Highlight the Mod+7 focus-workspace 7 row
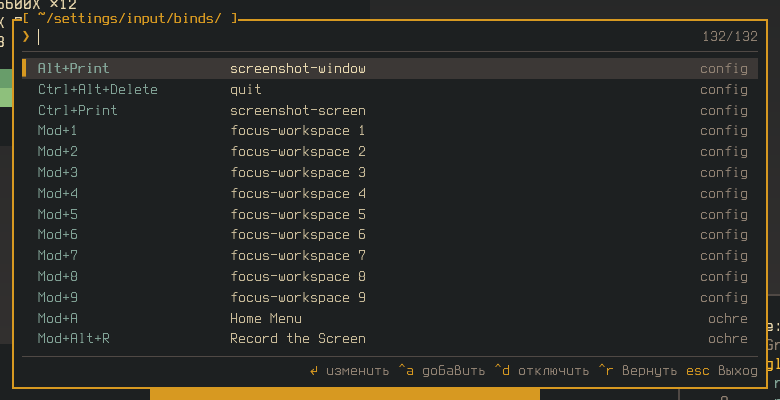Image resolution: width=780 pixels, height=400 pixels. point(390,256)
